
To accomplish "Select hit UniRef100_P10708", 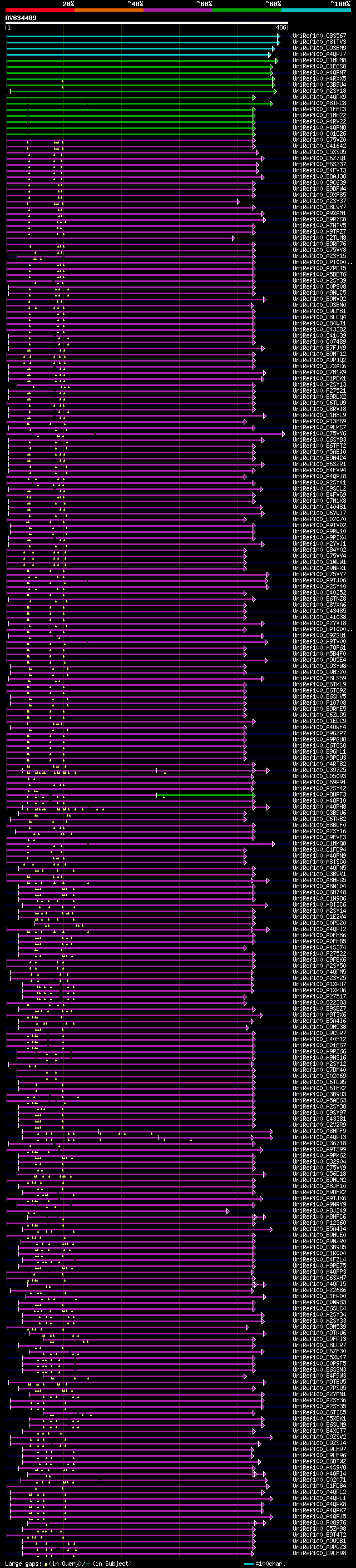I will click(319, 703).
